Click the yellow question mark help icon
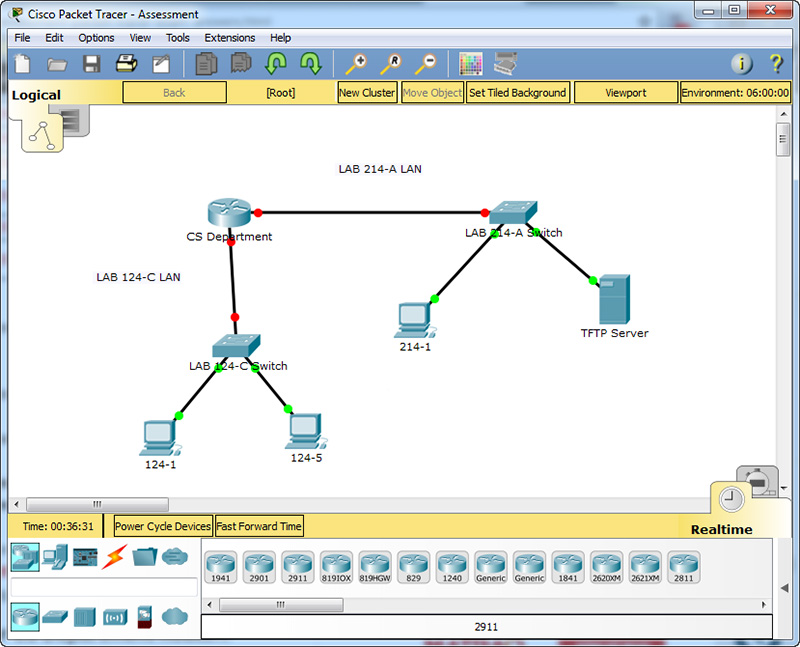The height and width of the screenshot is (647, 800). (776, 64)
